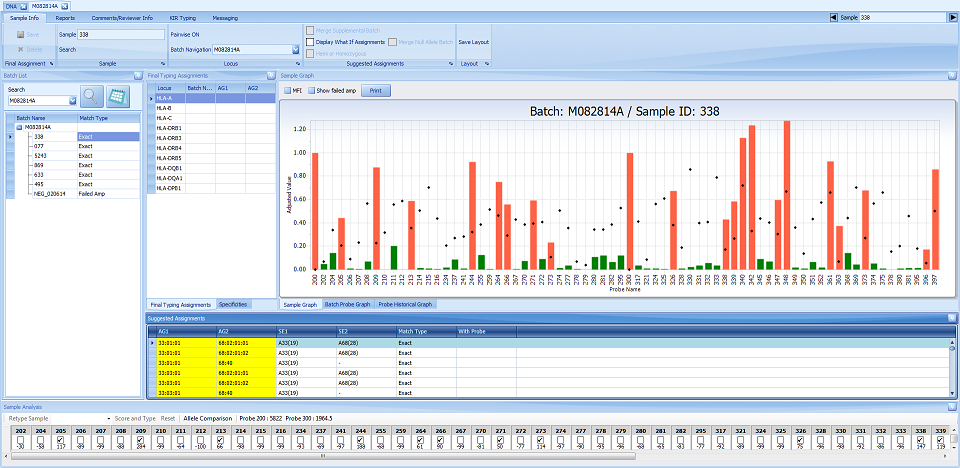Select the HLA-C locus row
This screenshot has width=960, height=468.
click(x=212, y=118)
